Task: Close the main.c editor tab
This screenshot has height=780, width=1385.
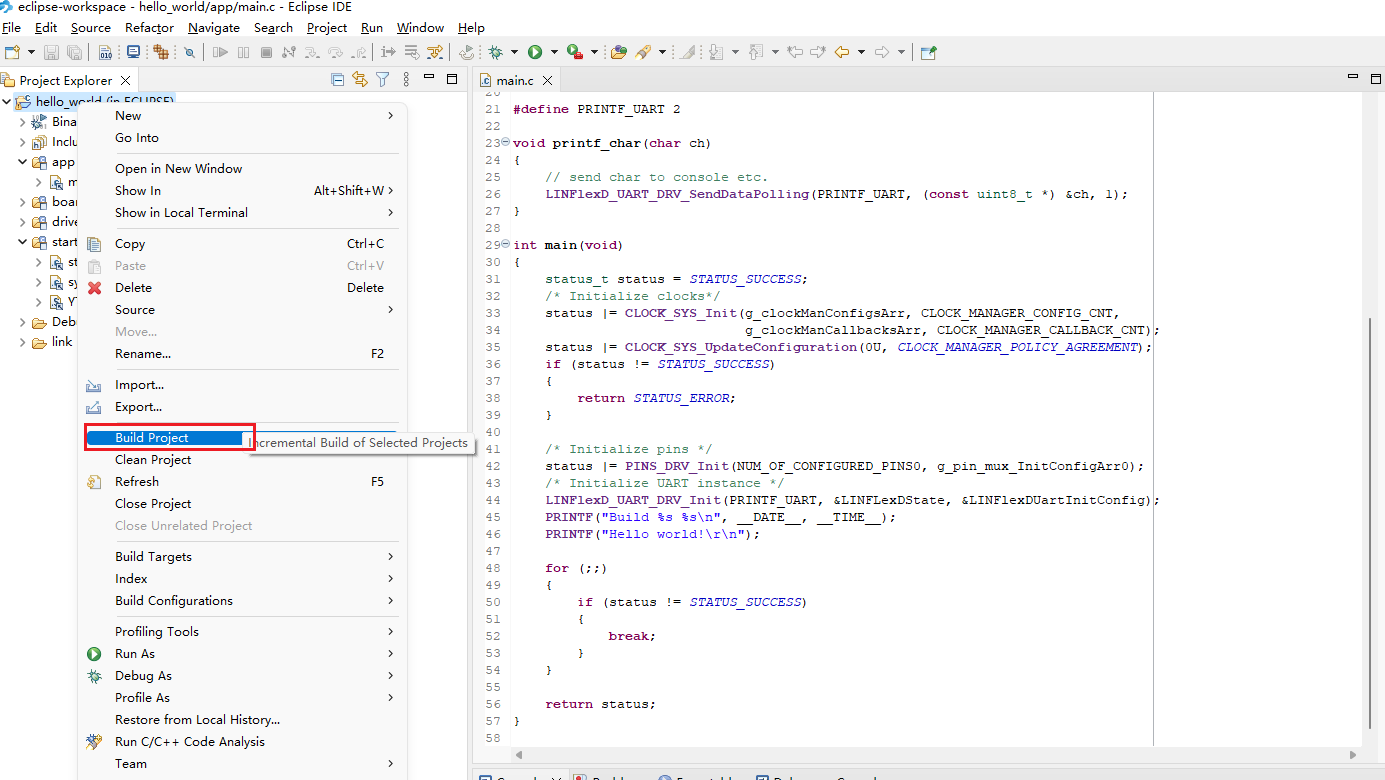Action: click(548, 80)
